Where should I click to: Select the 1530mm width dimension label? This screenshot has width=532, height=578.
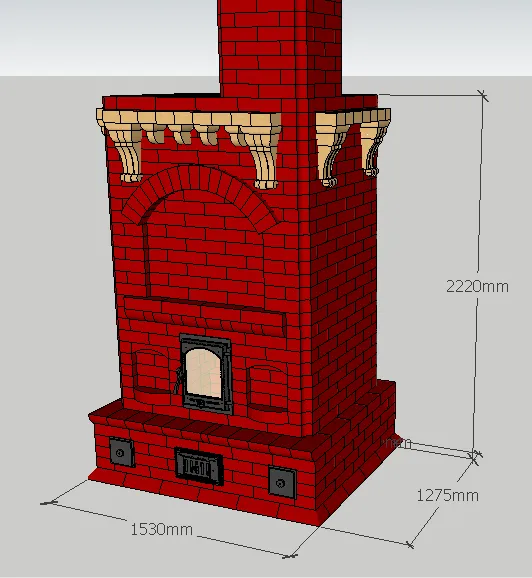161,529
